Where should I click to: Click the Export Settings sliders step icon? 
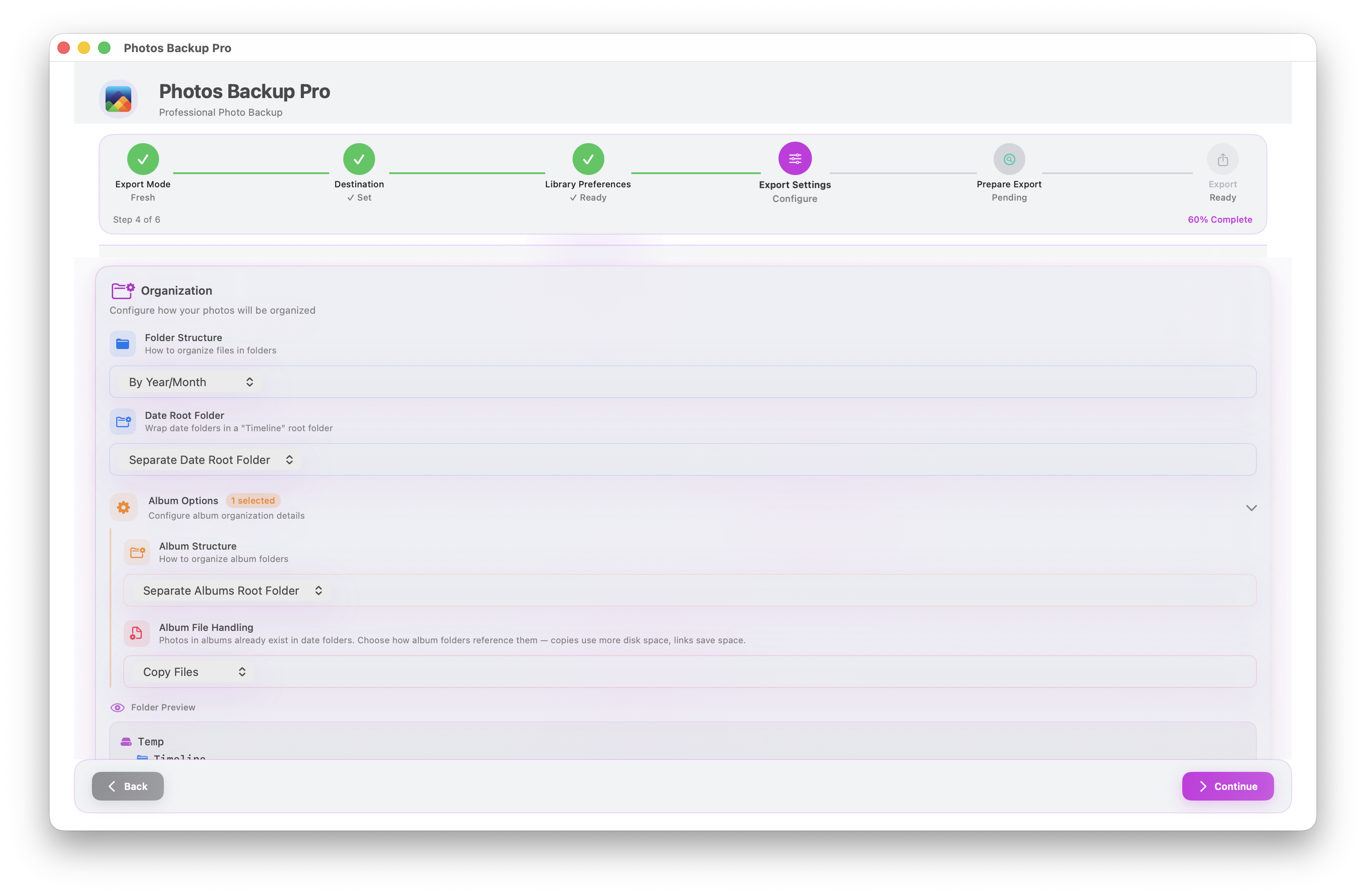794,159
